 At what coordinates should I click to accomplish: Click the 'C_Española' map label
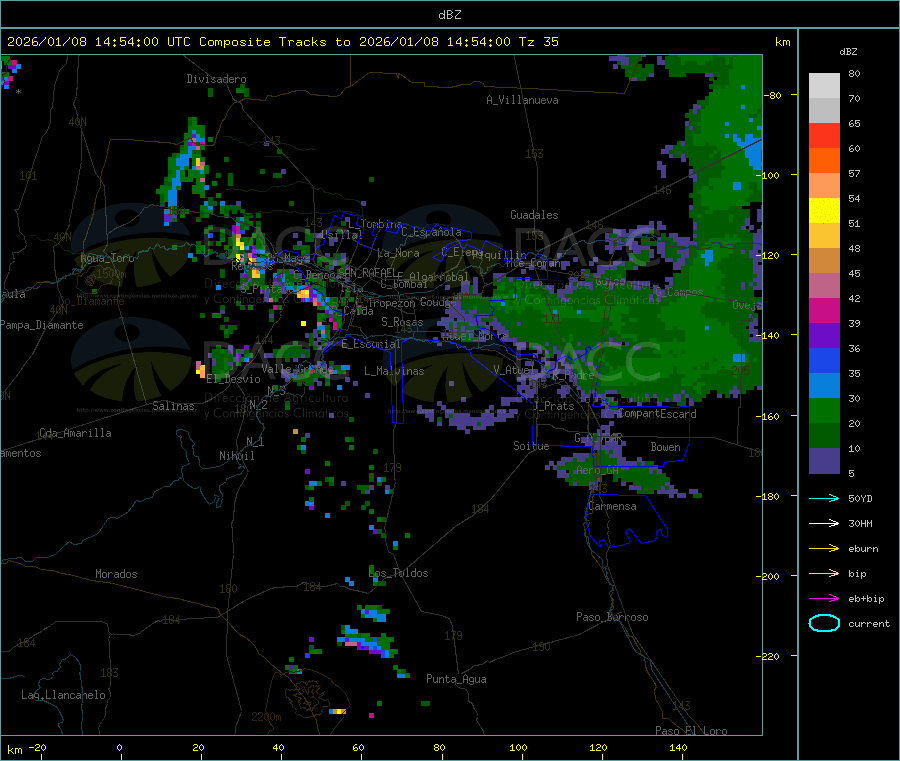point(432,232)
